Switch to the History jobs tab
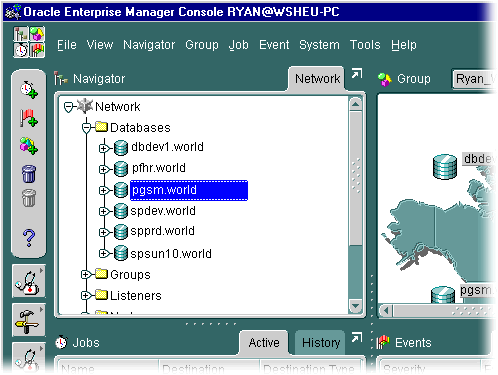Viewport: 498px width, 375px height. click(321, 343)
